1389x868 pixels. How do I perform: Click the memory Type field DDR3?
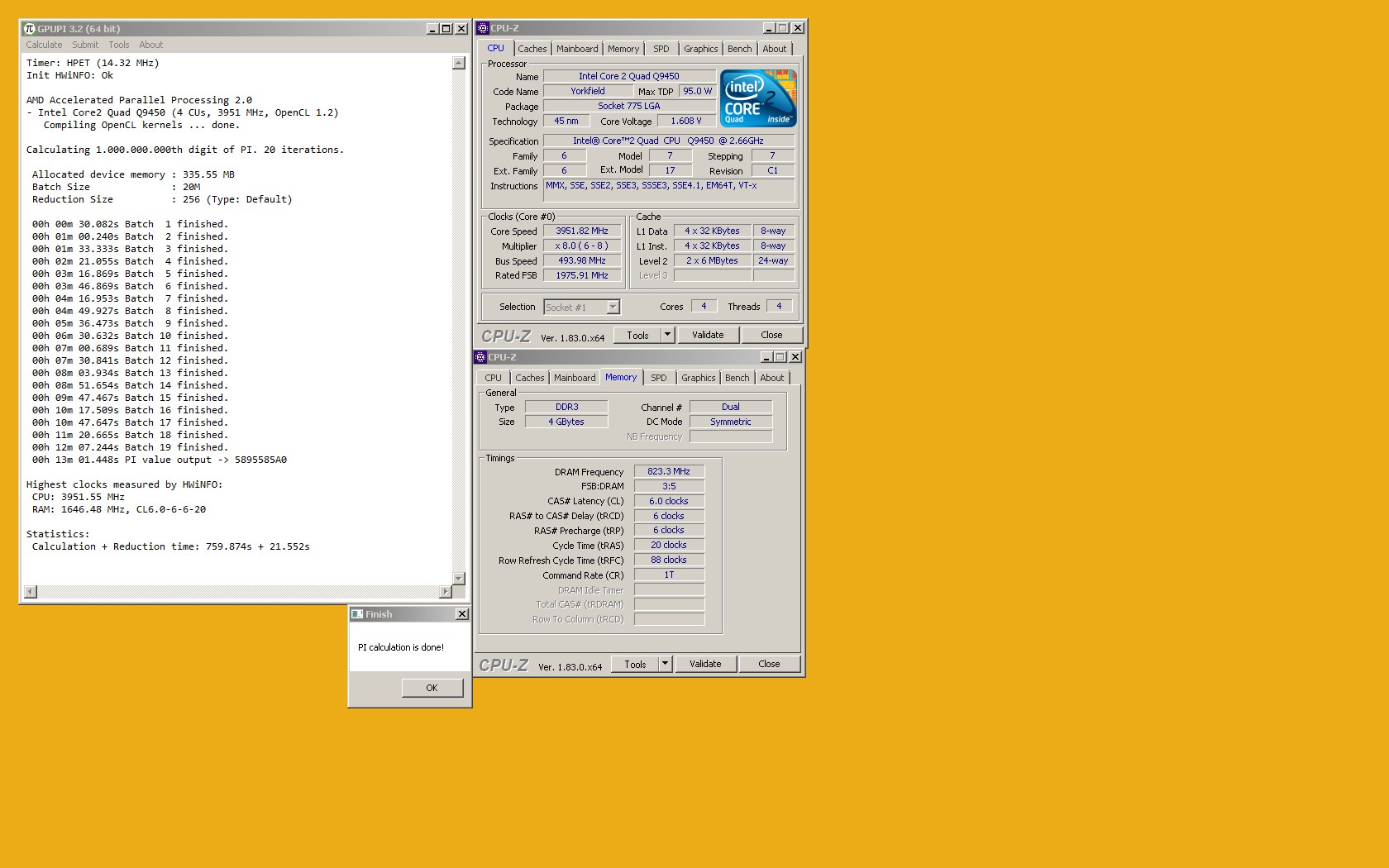tap(566, 407)
